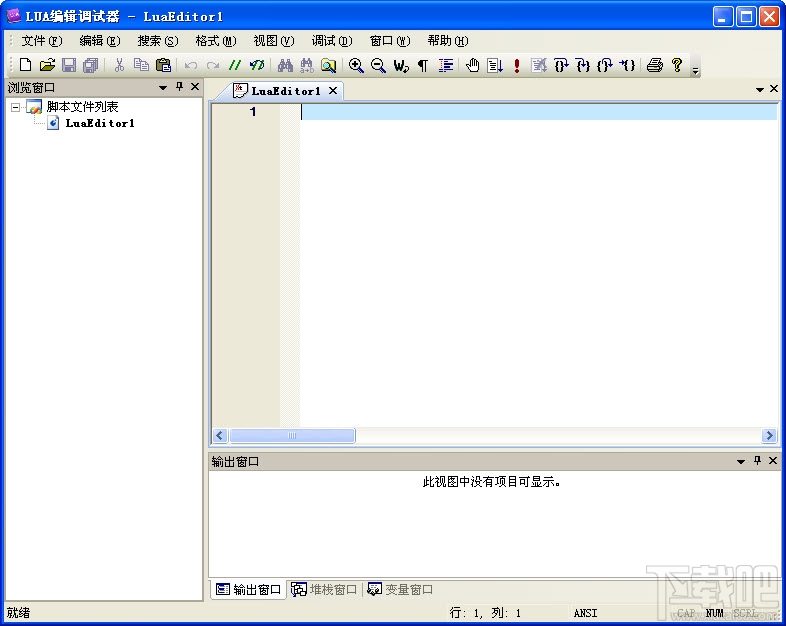Close the 浏览窗口 panel

click(x=195, y=87)
